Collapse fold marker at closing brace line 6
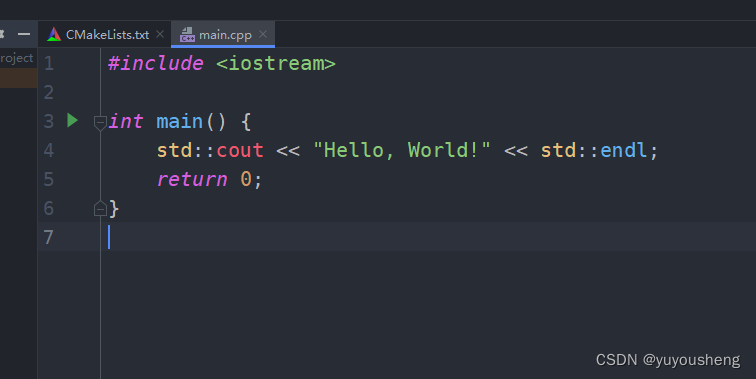 click(x=100, y=208)
